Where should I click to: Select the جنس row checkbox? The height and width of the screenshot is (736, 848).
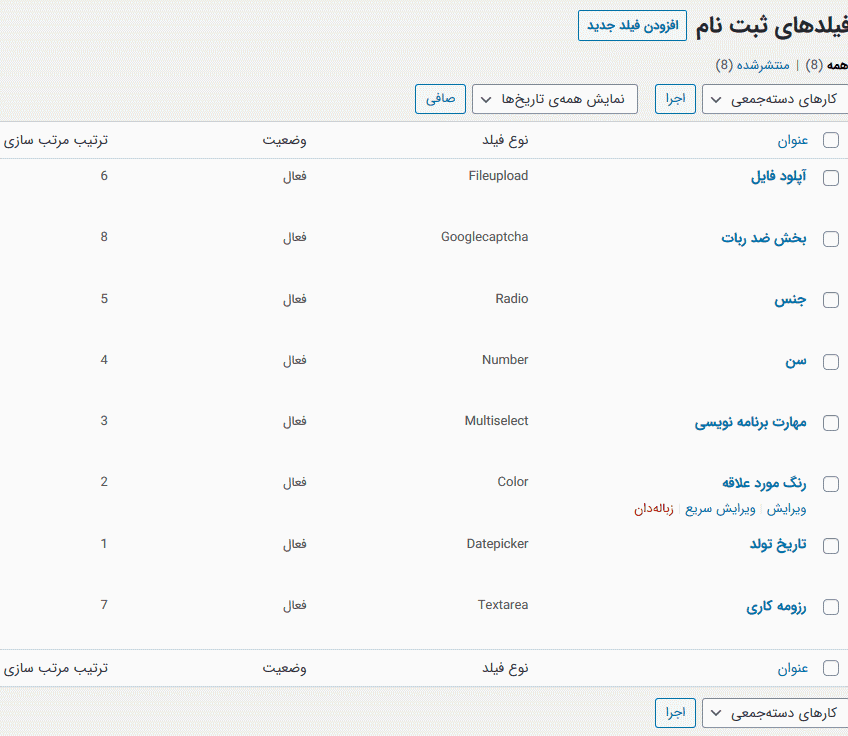[831, 300]
